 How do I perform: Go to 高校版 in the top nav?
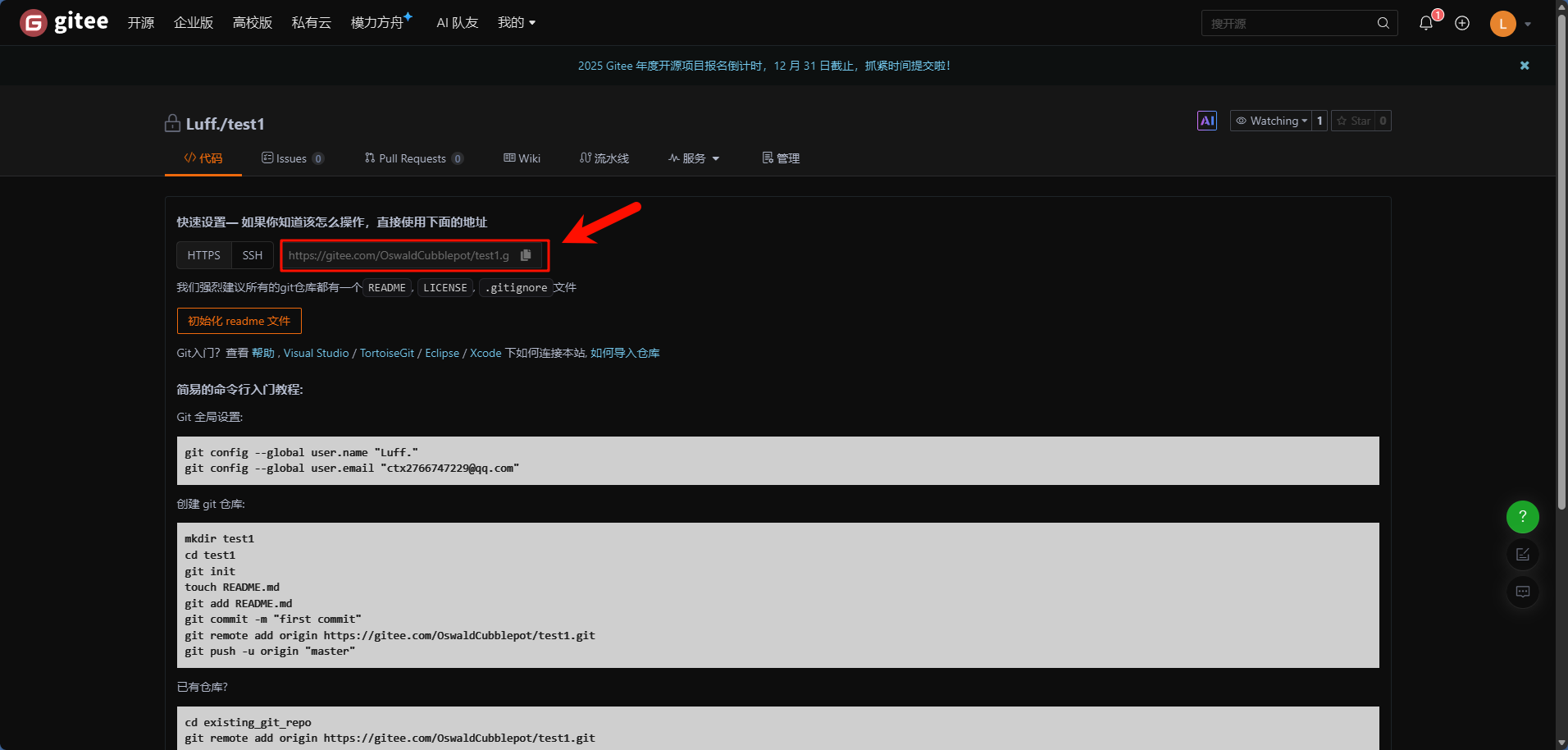tap(253, 23)
